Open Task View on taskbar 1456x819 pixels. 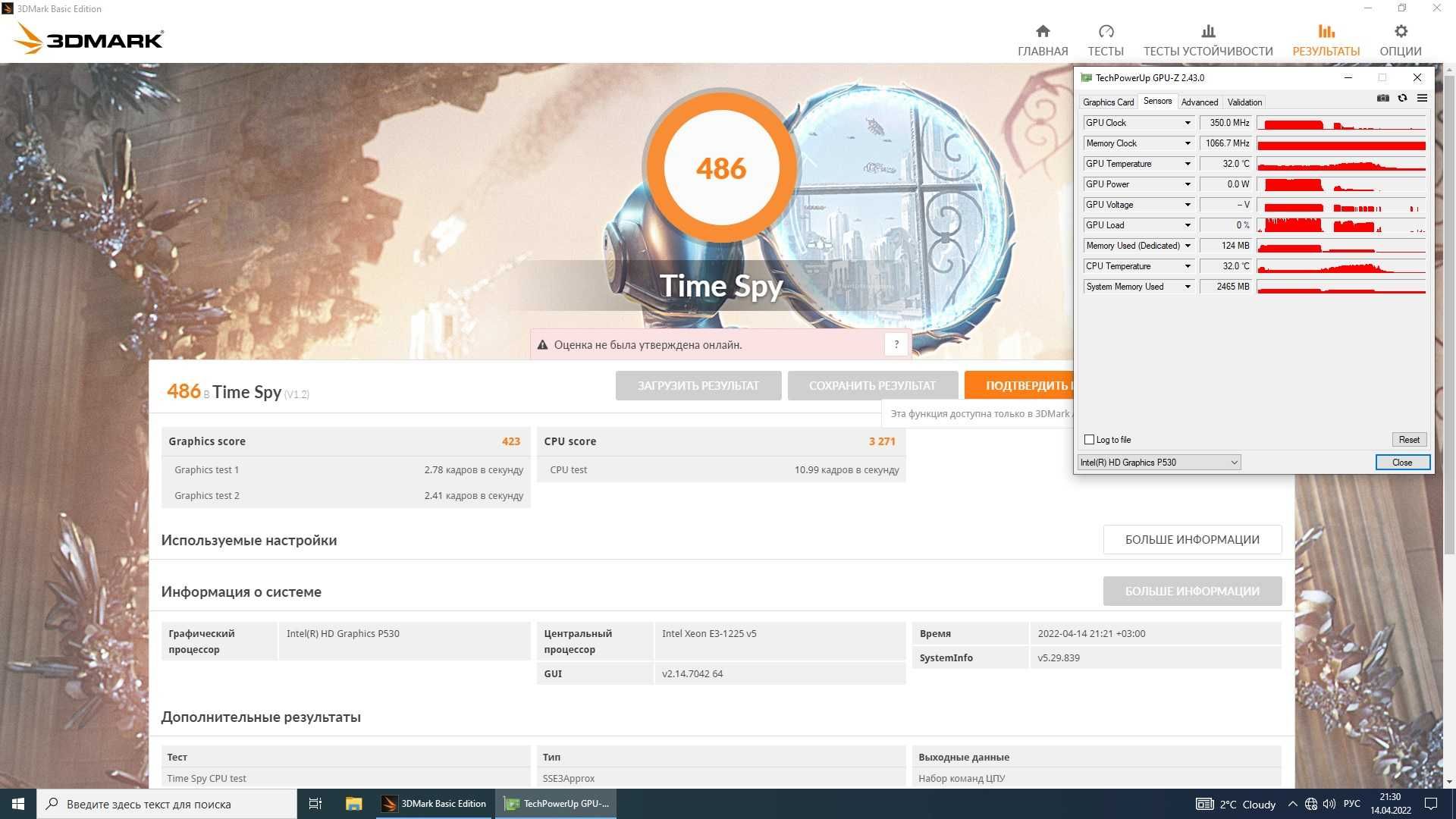(x=315, y=804)
